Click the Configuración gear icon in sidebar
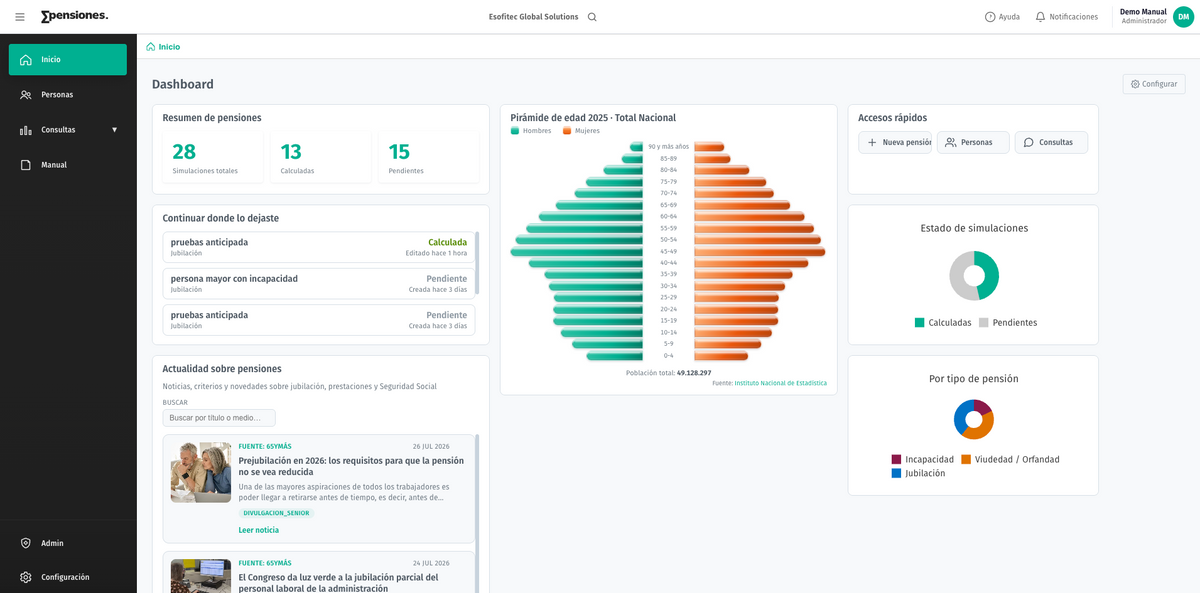 26,577
